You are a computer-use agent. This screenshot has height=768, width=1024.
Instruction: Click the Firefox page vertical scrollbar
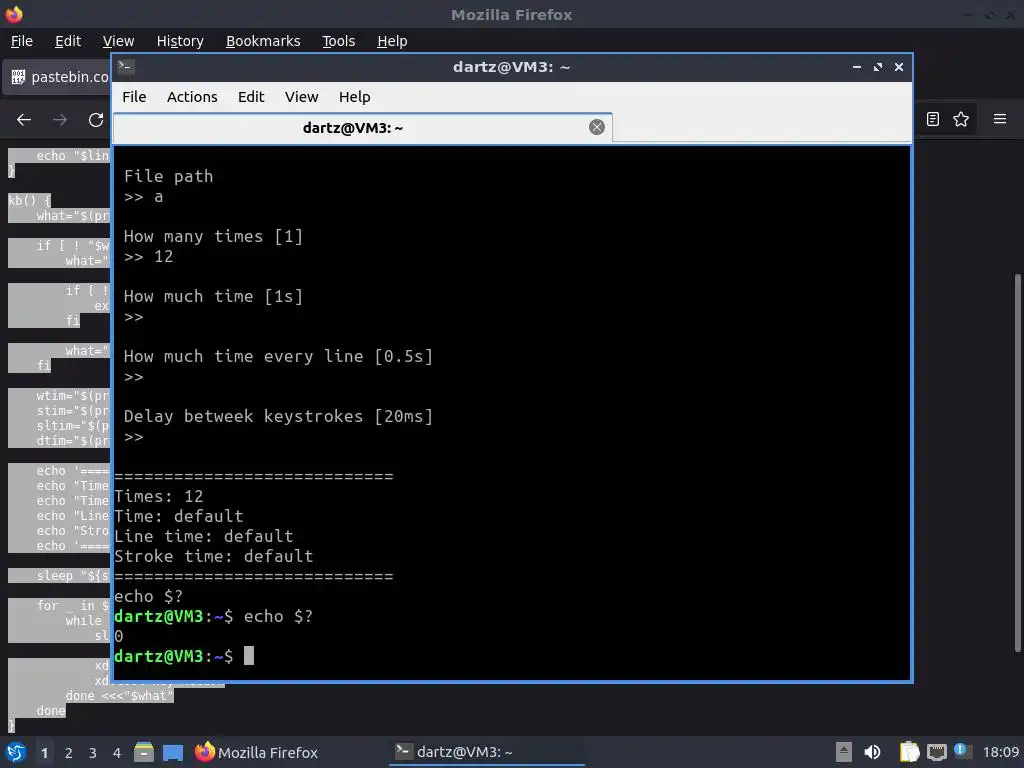tap(1017, 462)
